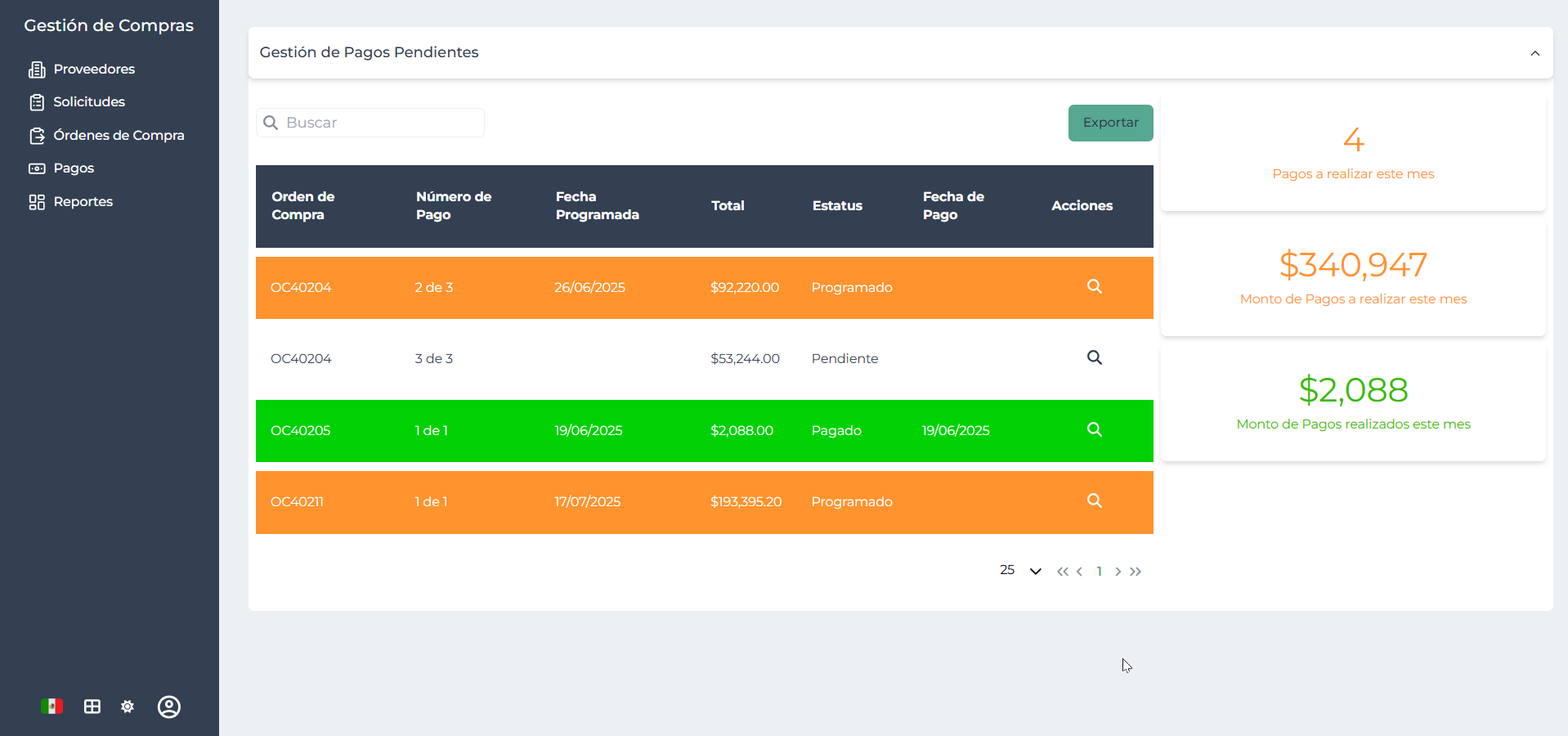Collapse the Gestión de Pagos Pendientes panel
Viewport: 1568px width, 736px height.
[1534, 53]
